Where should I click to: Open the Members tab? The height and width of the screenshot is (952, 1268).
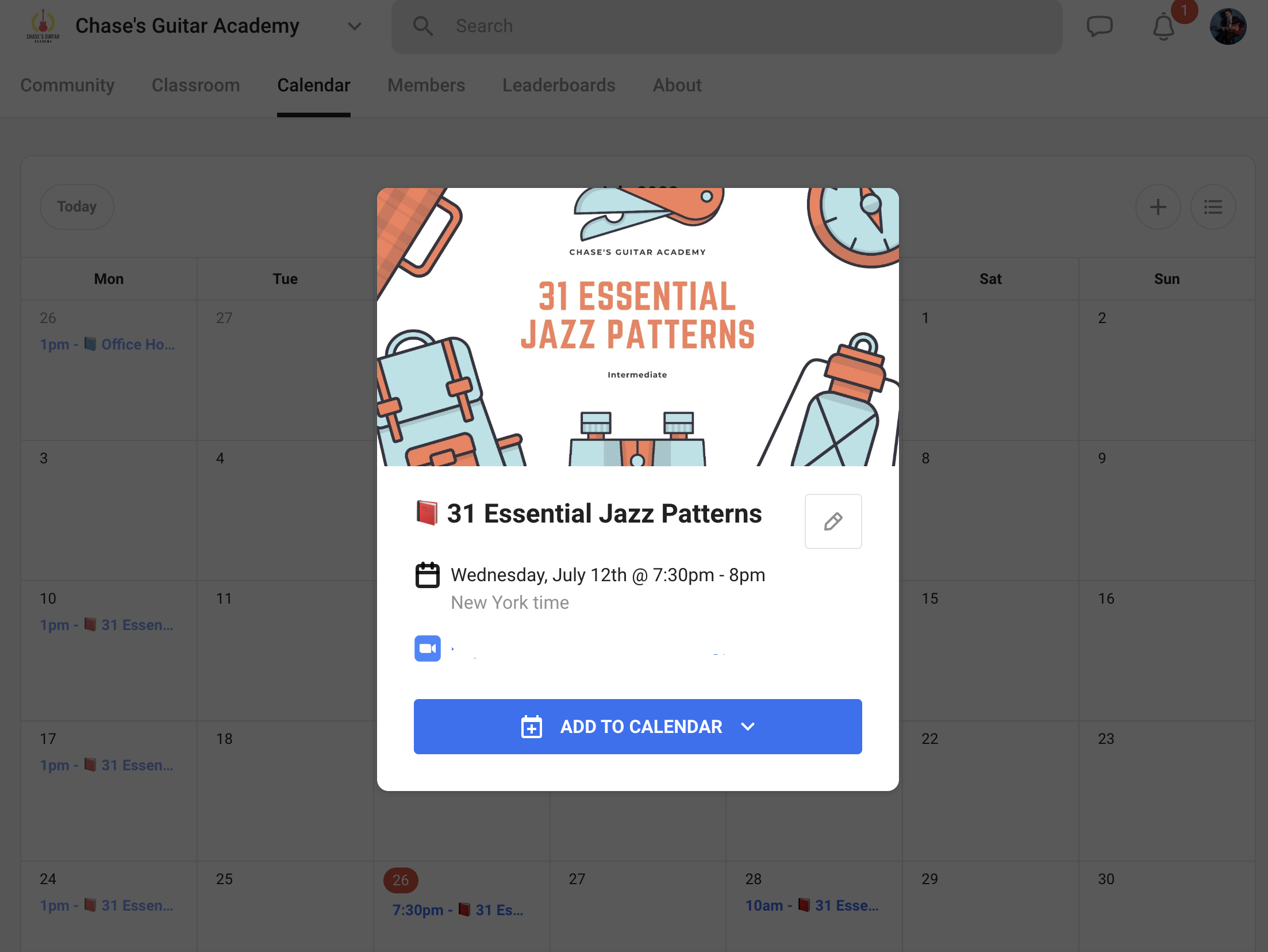[426, 85]
